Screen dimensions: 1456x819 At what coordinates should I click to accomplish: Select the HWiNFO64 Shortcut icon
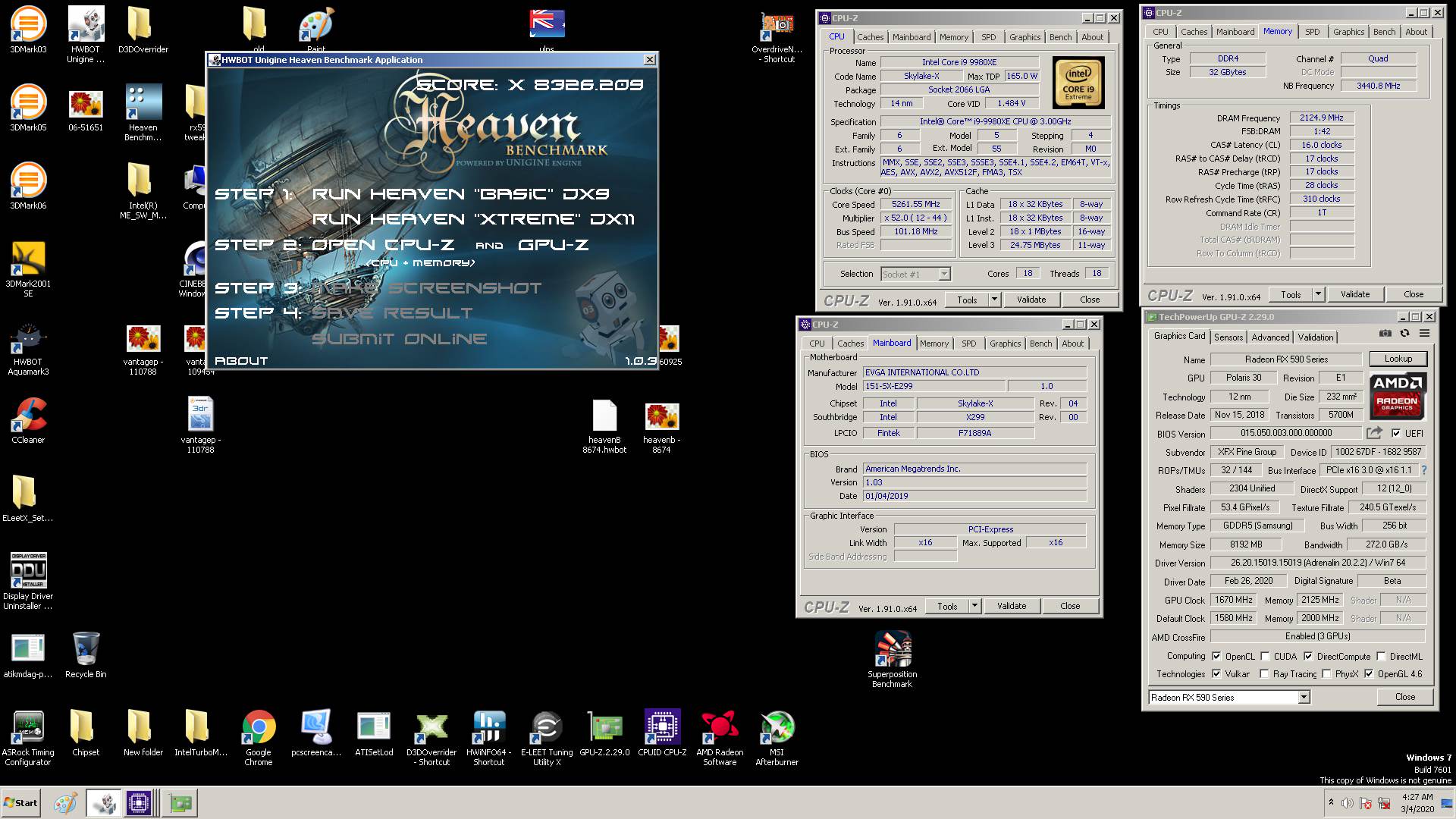click(489, 738)
